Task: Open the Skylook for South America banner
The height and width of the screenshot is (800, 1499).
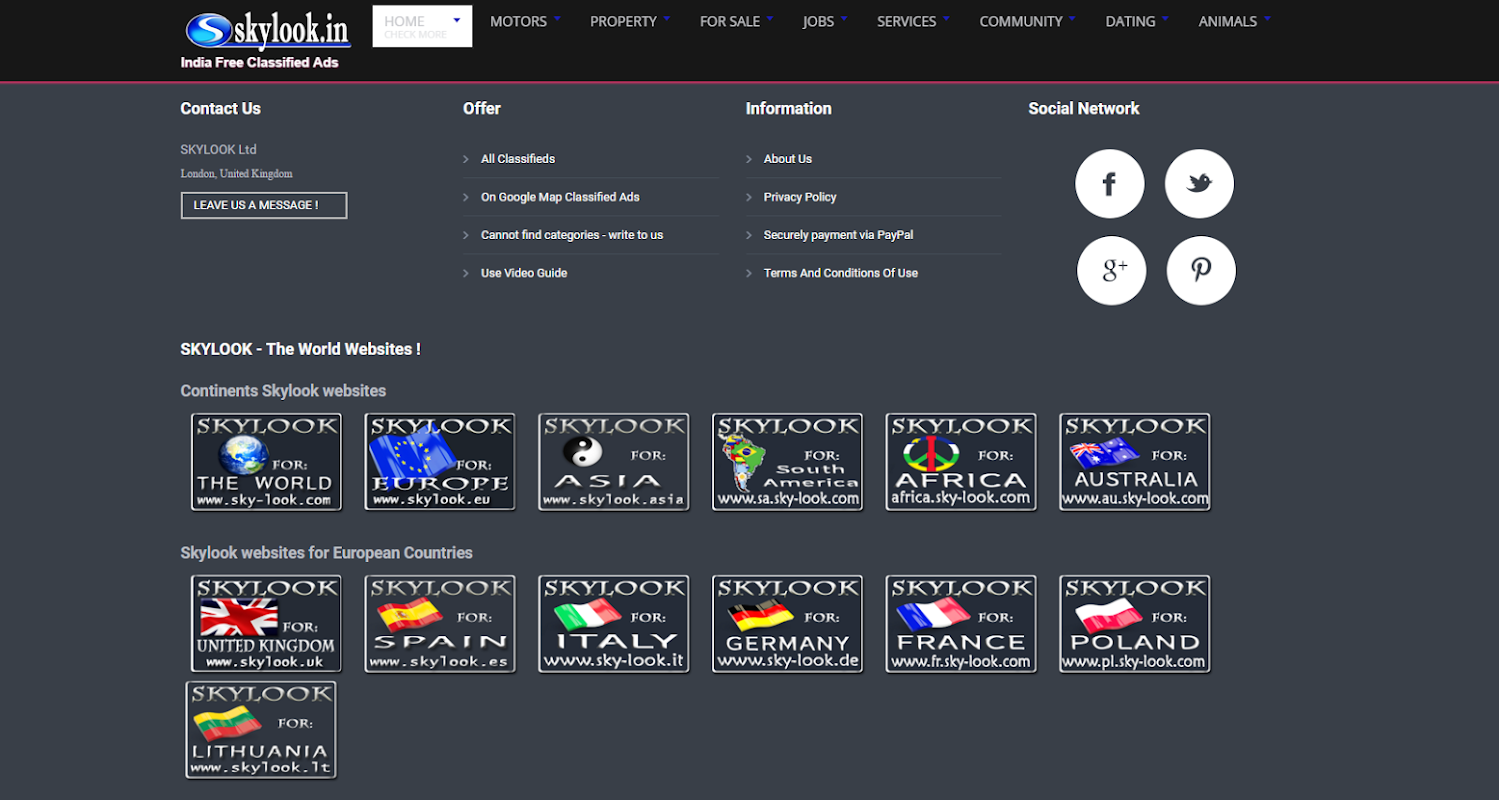Action: [788, 462]
